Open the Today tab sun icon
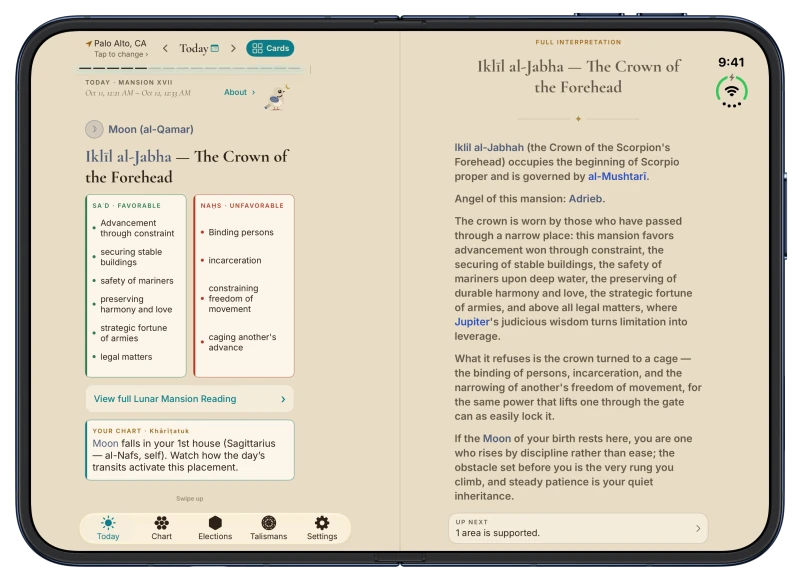800x582 pixels. point(108,523)
